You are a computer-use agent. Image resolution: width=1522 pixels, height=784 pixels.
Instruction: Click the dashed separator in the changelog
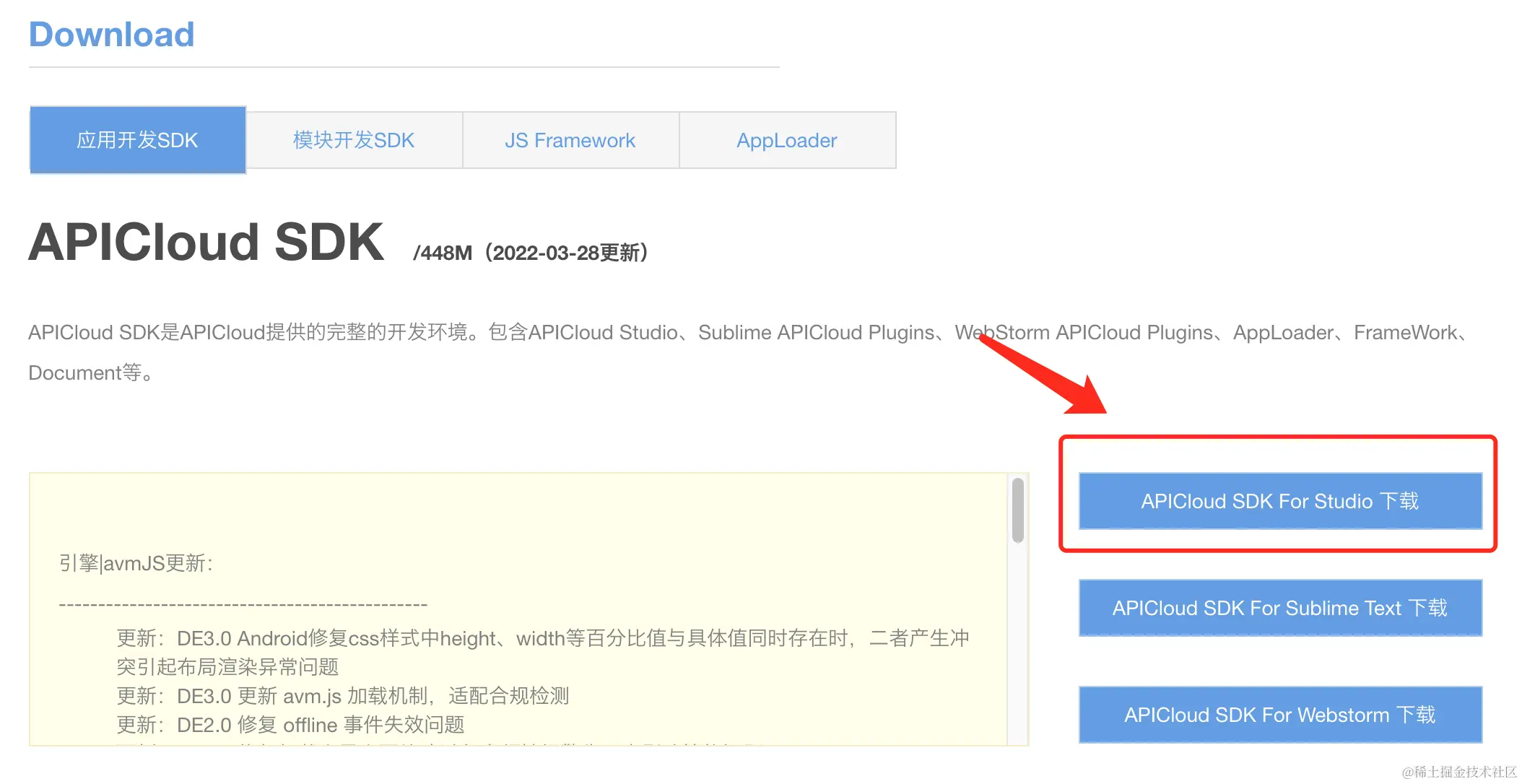[243, 604]
